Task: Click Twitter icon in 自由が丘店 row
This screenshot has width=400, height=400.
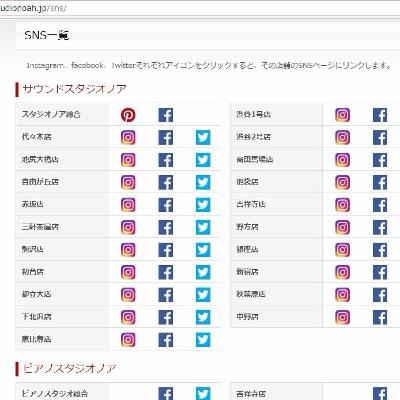Action: pos(203,182)
